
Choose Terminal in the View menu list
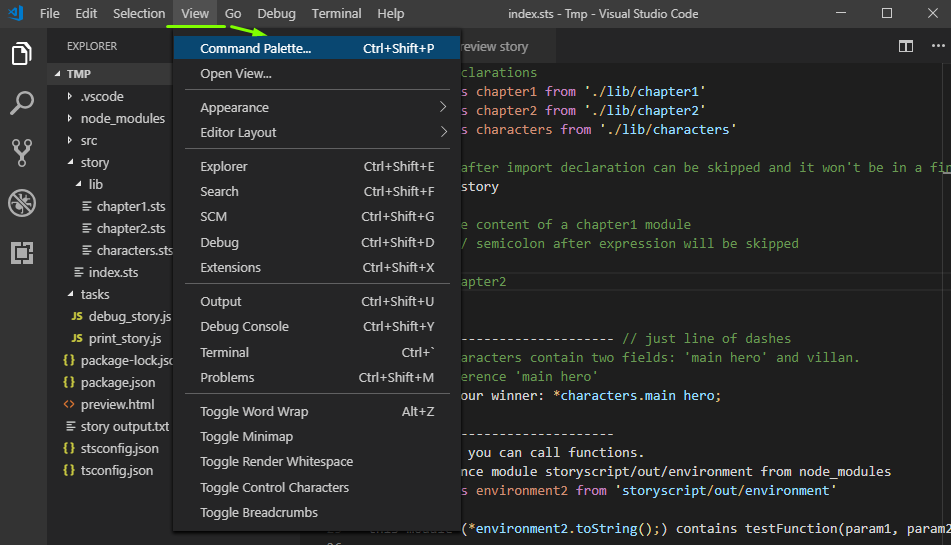click(317, 352)
